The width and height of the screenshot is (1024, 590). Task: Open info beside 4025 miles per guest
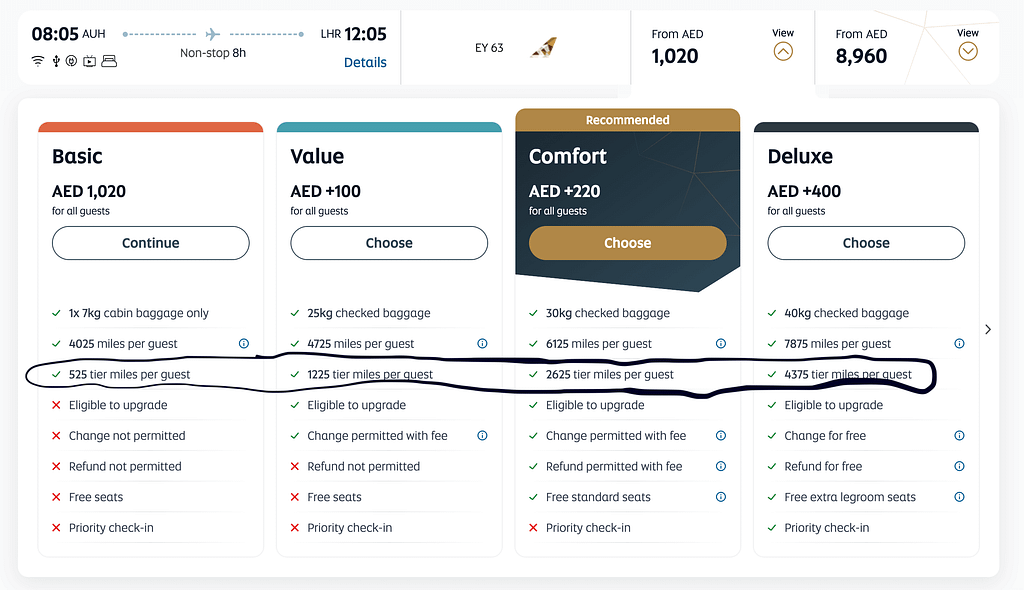point(243,343)
